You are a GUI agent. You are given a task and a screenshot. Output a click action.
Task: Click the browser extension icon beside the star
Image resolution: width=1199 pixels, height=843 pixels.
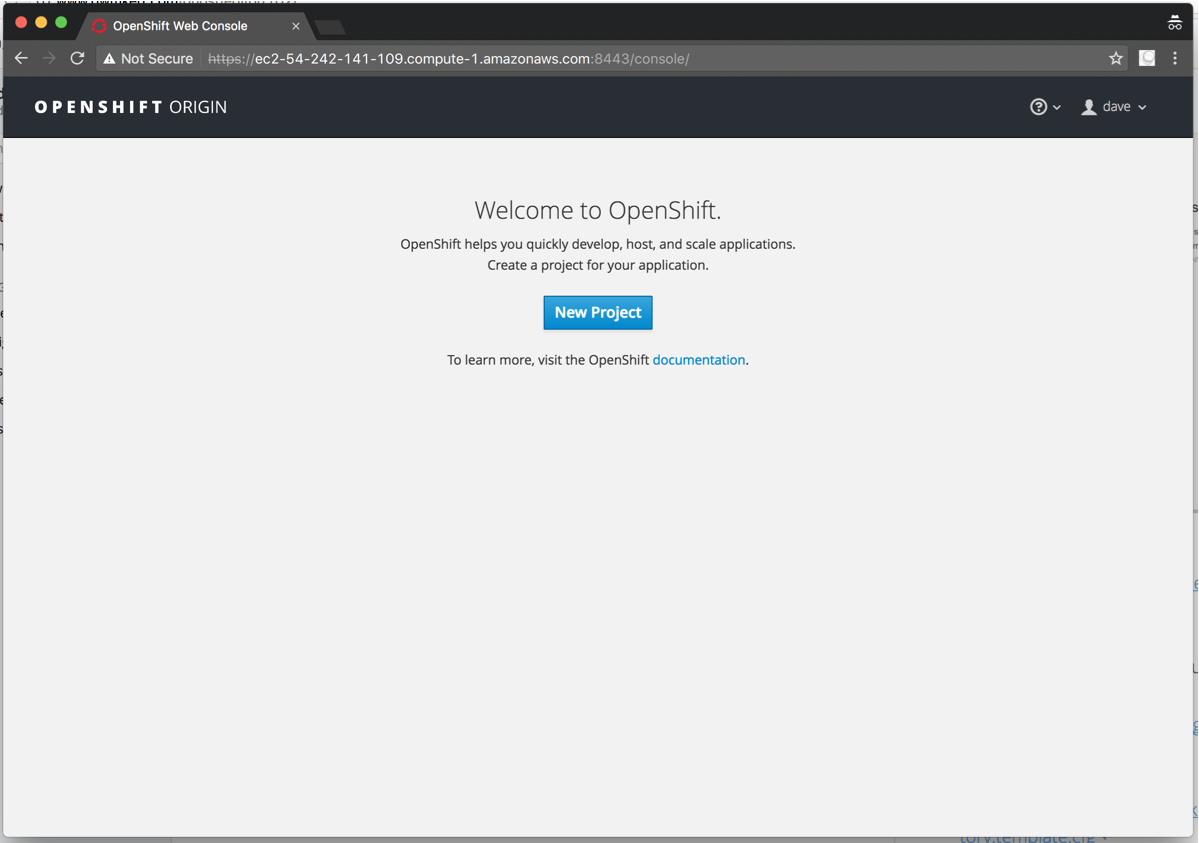(1147, 58)
